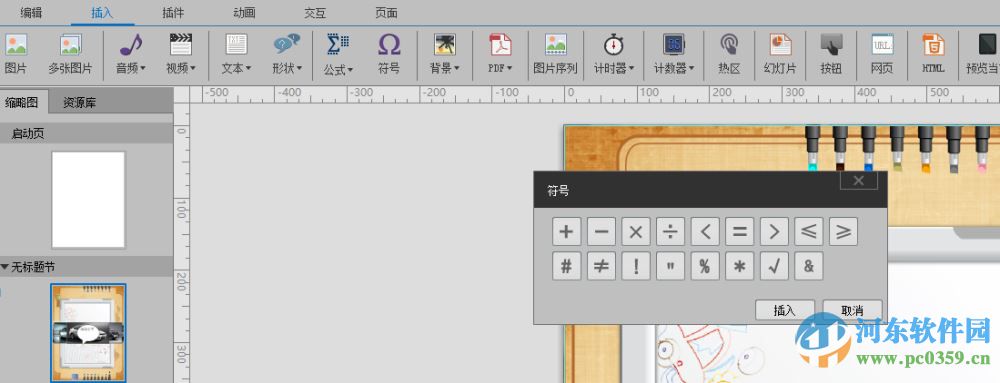Choose the not-equal symbol
The width and height of the screenshot is (1000, 383).
601,266
